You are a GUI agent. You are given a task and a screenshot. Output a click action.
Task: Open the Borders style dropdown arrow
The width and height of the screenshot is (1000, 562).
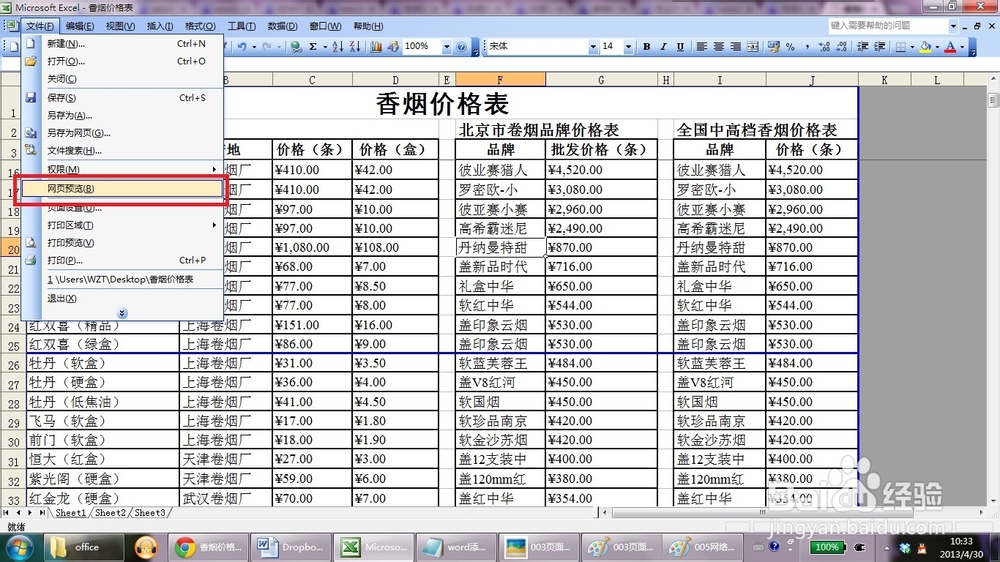(912, 47)
